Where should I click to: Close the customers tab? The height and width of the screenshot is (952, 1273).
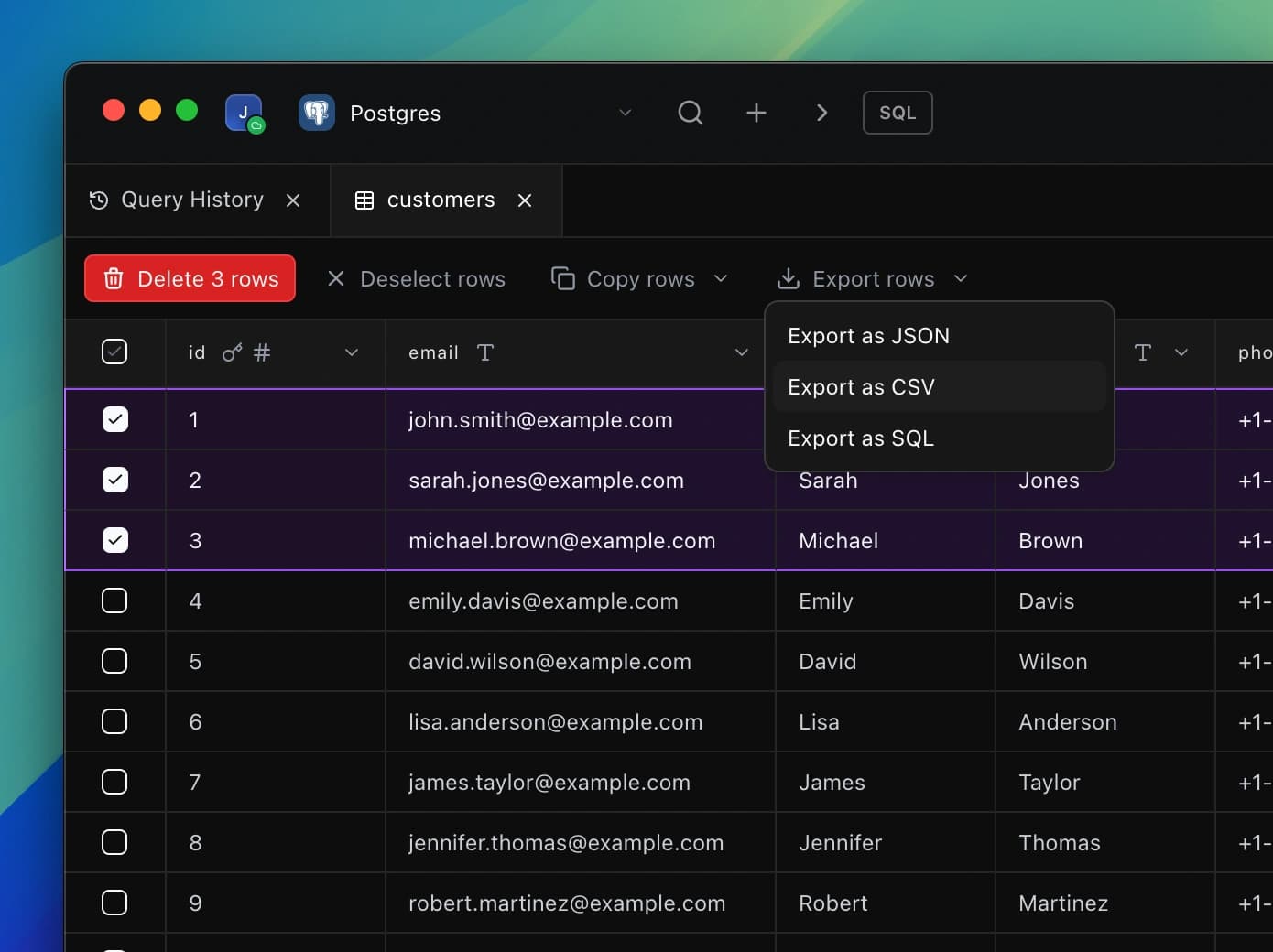pos(525,200)
